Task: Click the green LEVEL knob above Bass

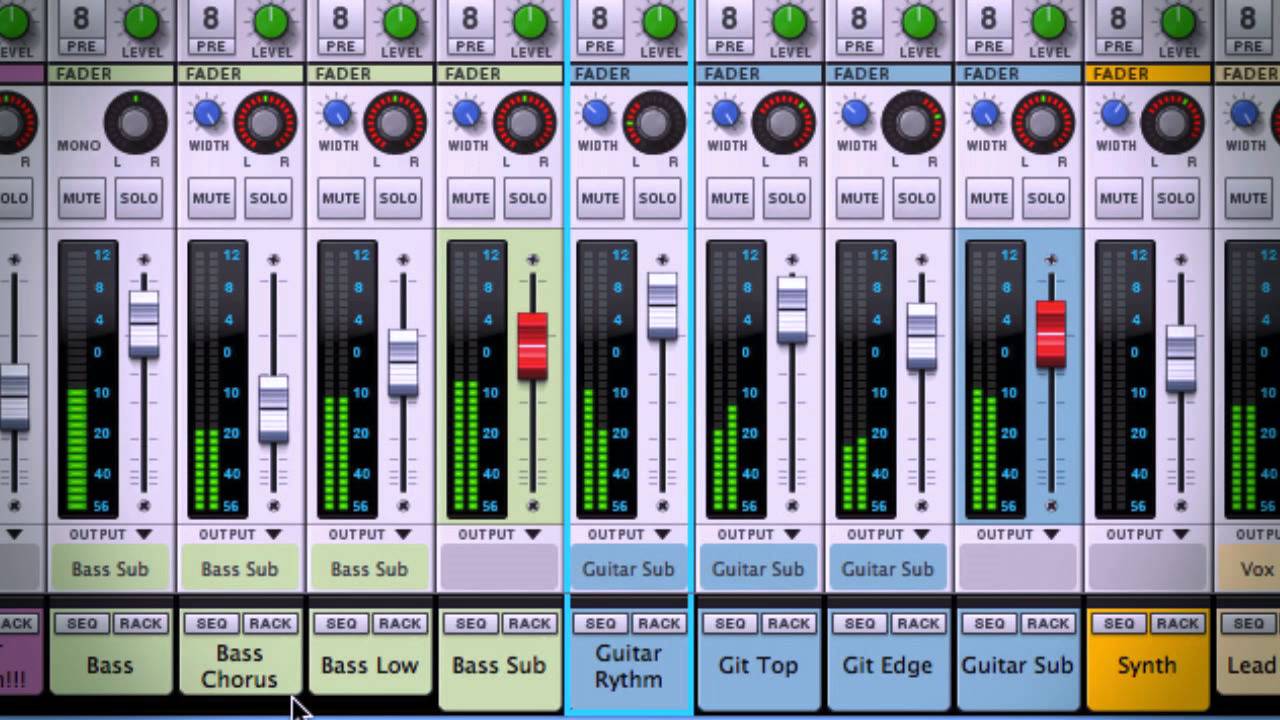Action: (x=141, y=21)
